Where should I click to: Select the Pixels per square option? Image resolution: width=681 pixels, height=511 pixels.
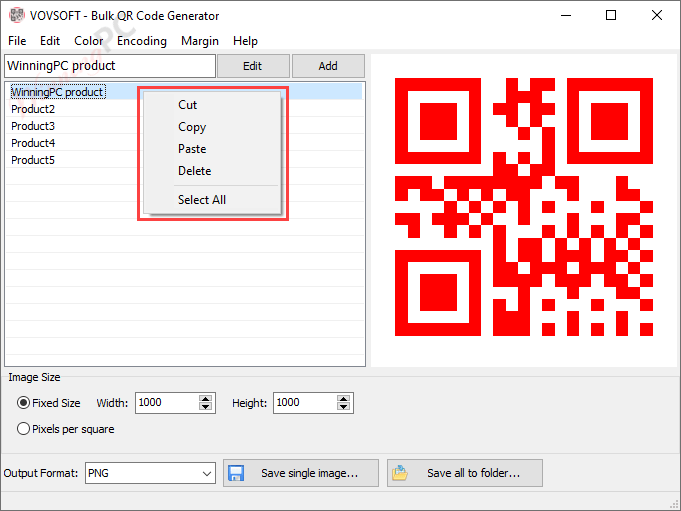coord(23,429)
